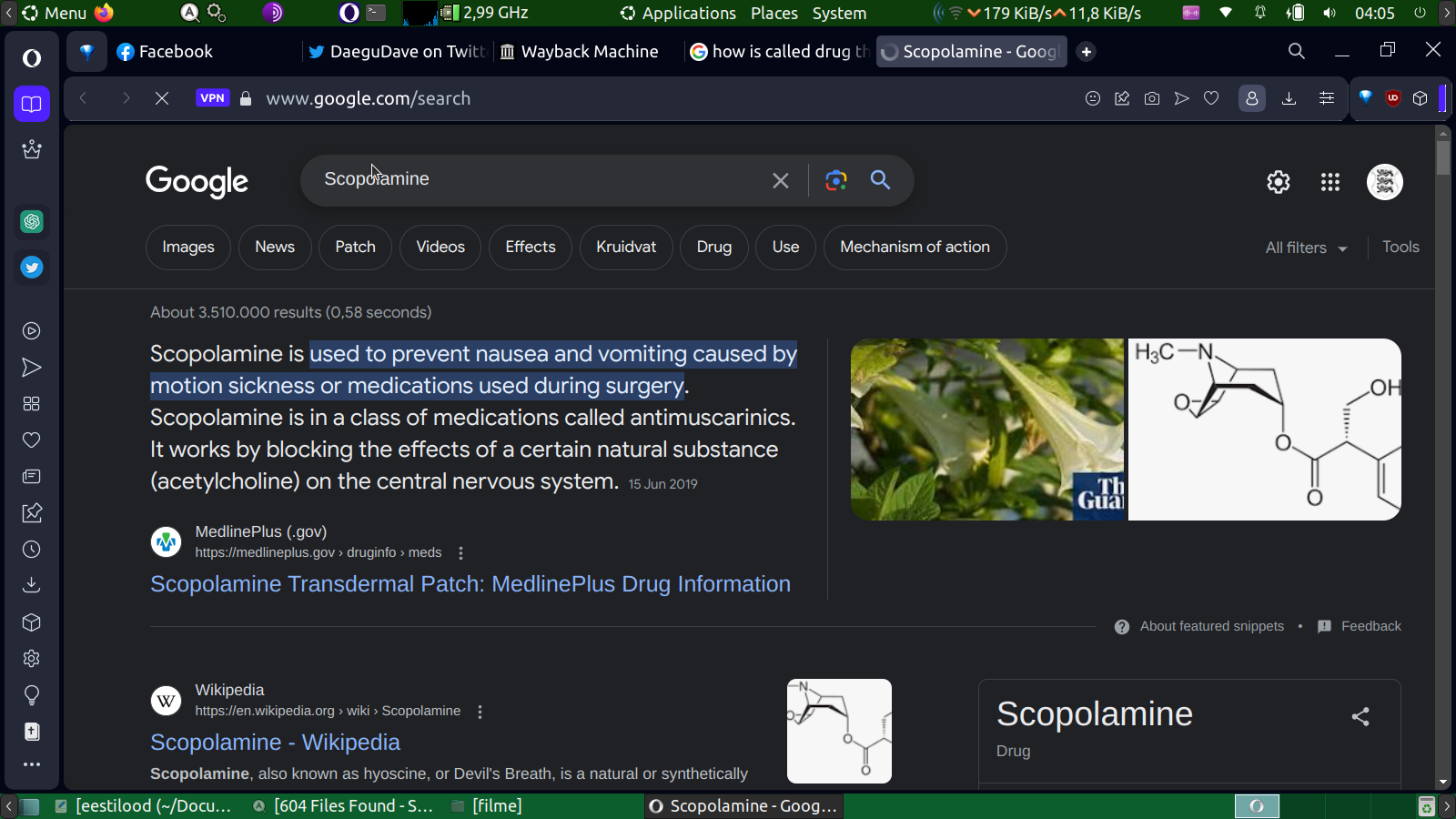Open ChatGPT icon in Opera sidebar
The height and width of the screenshot is (819, 1456).
pos(32,221)
